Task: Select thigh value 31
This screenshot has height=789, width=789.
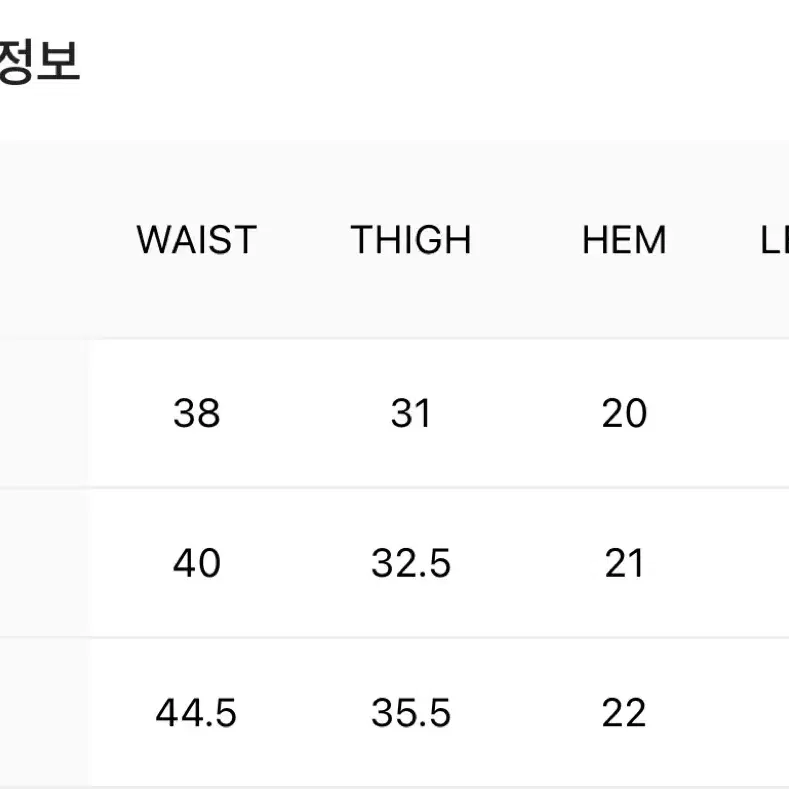Action: pos(411,413)
